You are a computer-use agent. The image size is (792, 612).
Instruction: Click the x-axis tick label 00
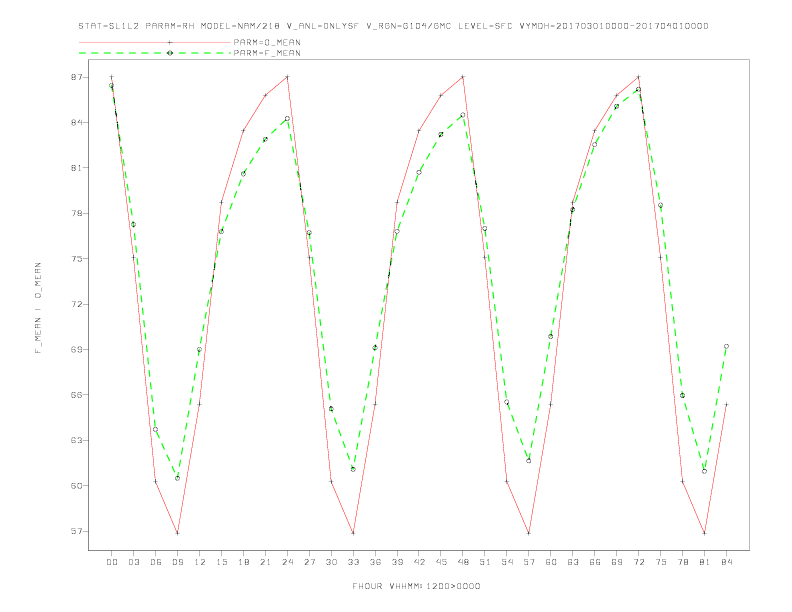pyautogui.click(x=112, y=562)
